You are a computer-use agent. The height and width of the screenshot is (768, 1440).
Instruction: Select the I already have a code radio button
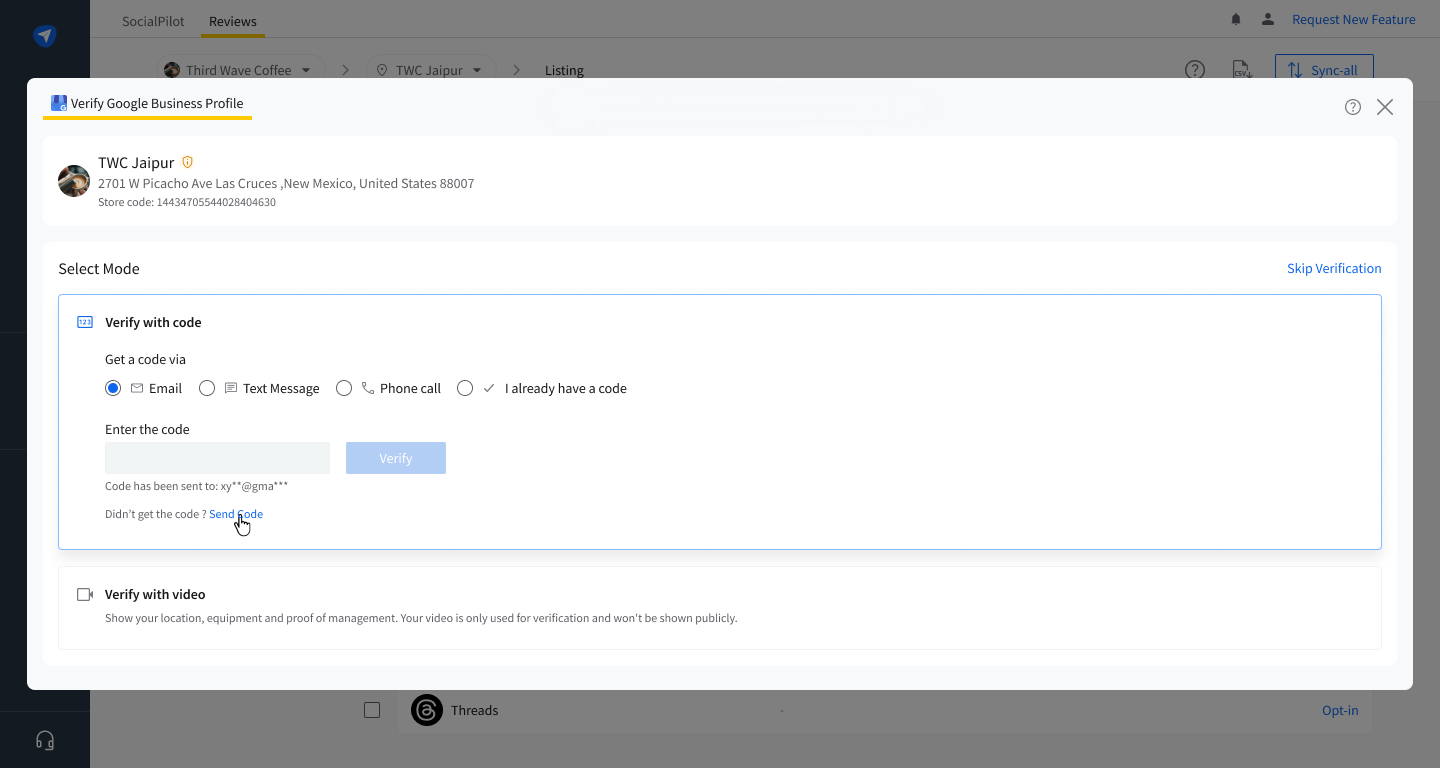click(465, 388)
